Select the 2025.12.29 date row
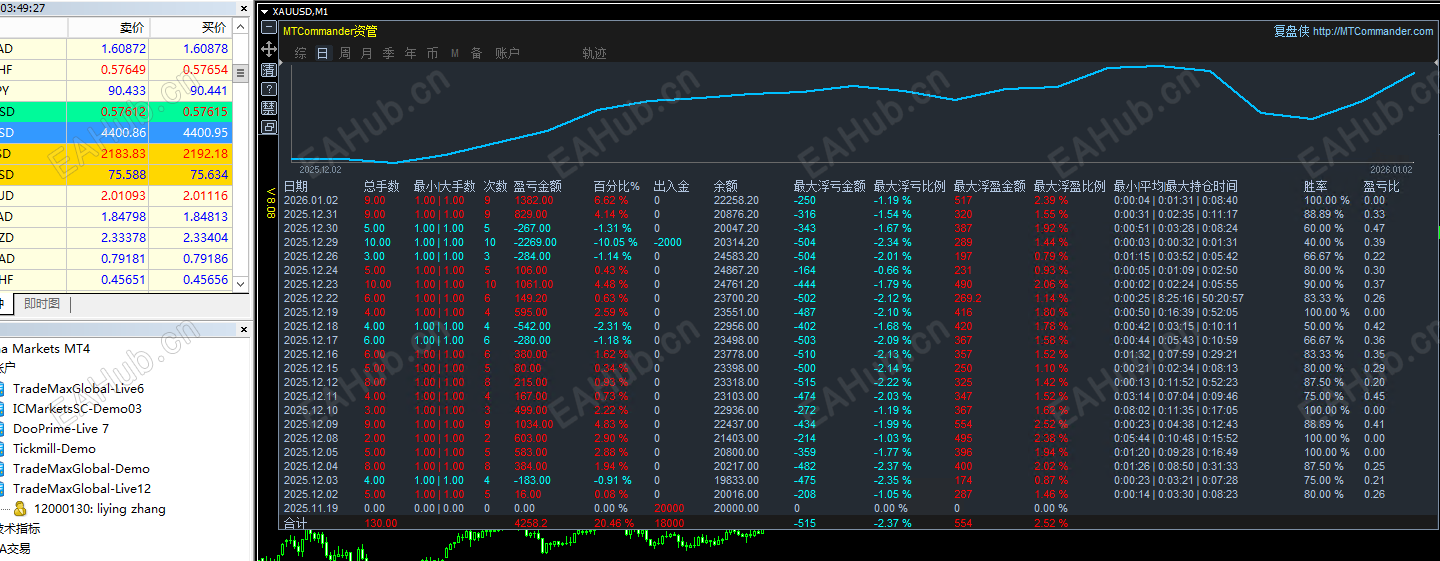This screenshot has height=561, width=1440. [x=310, y=242]
